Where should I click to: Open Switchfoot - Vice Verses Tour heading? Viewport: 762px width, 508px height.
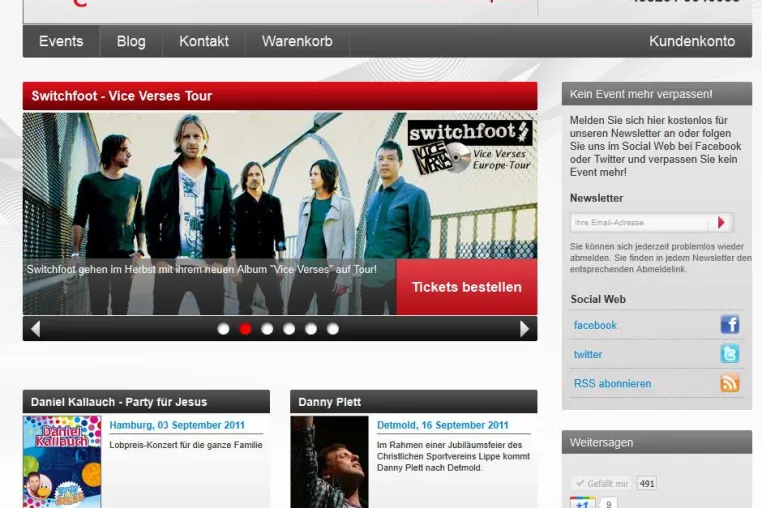pos(121,96)
